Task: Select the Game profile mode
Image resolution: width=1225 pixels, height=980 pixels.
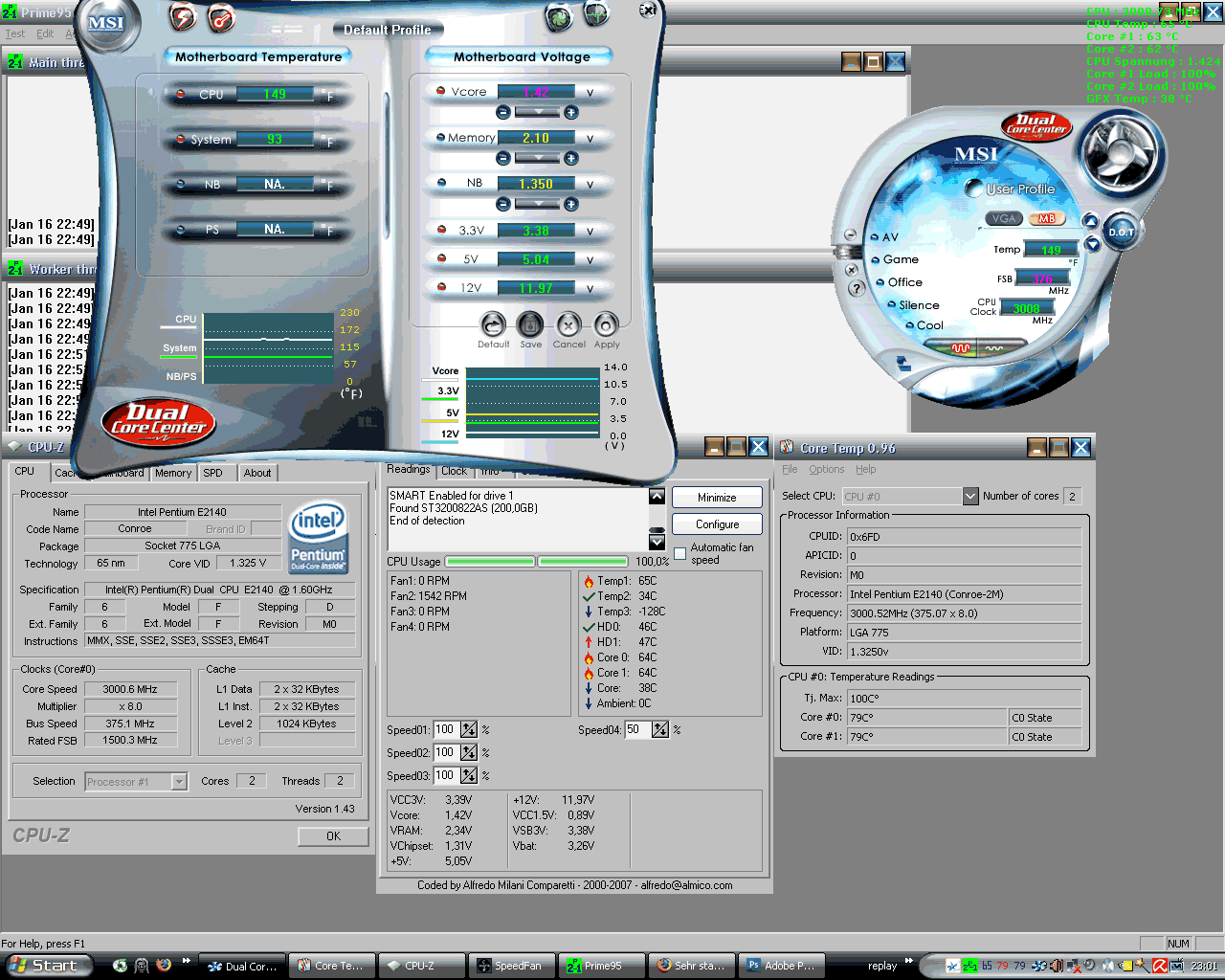Action: pos(896,259)
